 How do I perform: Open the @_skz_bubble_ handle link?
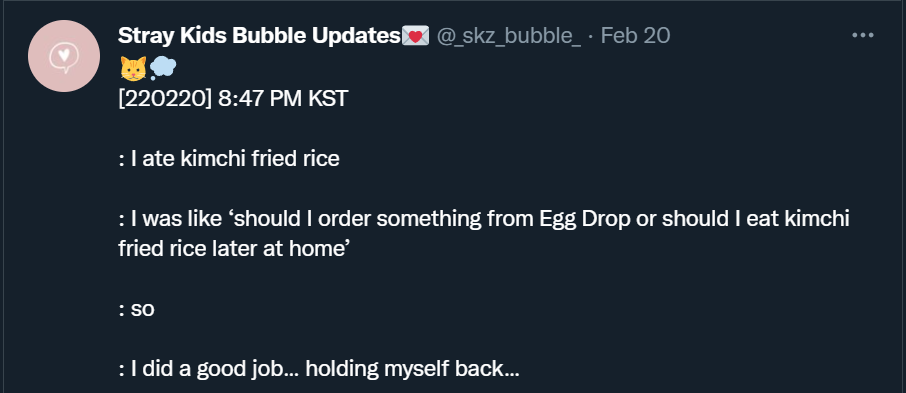point(508,36)
